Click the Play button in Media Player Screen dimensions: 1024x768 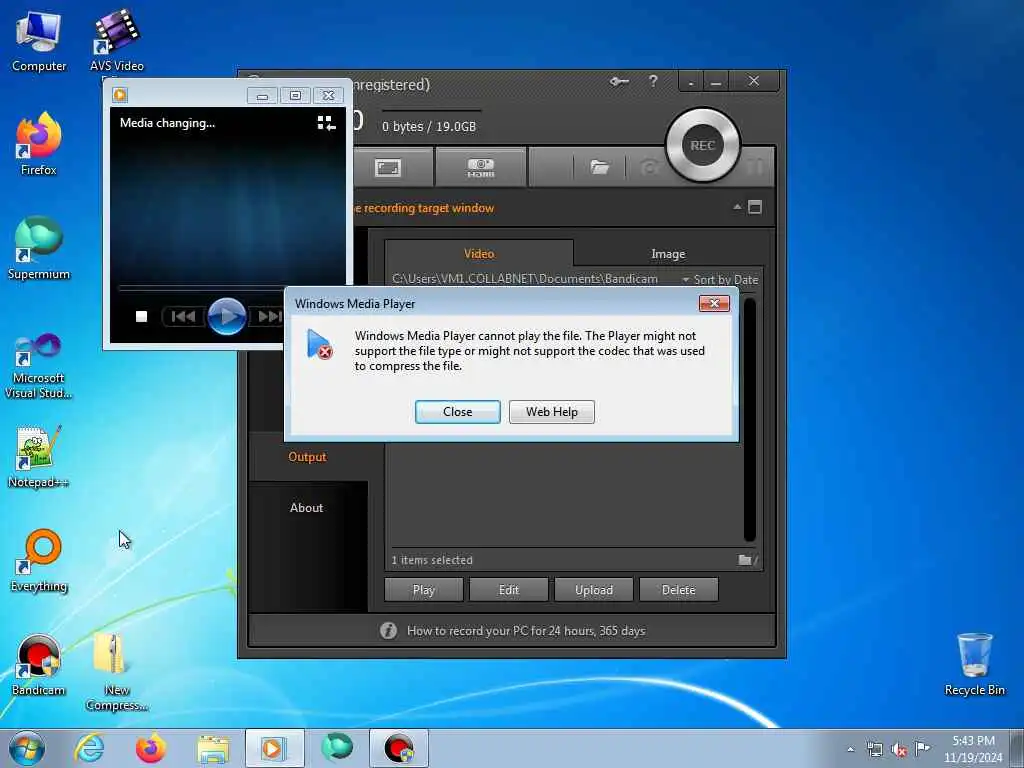click(227, 317)
